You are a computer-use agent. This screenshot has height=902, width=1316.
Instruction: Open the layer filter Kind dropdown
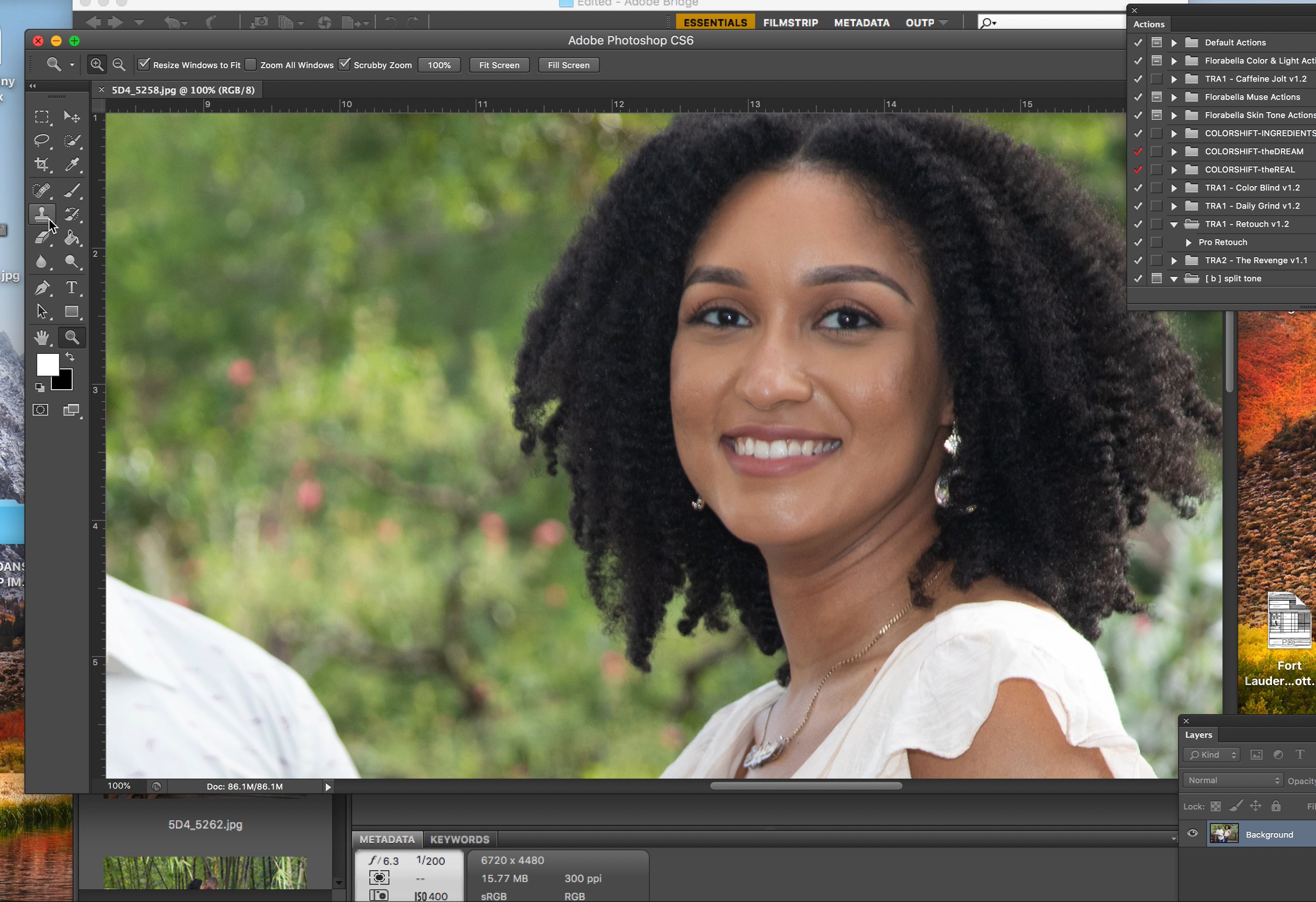[x=1212, y=755]
